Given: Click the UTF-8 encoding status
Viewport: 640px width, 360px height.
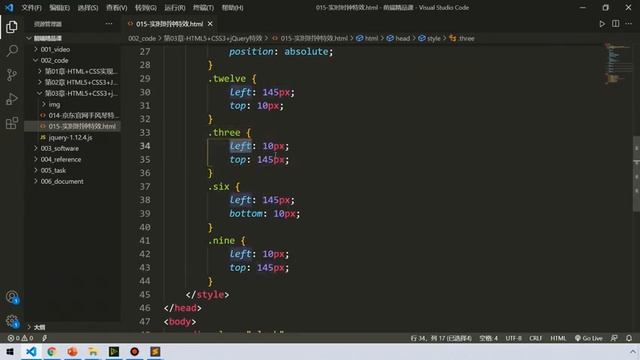Looking at the screenshot, I should pos(513,338).
